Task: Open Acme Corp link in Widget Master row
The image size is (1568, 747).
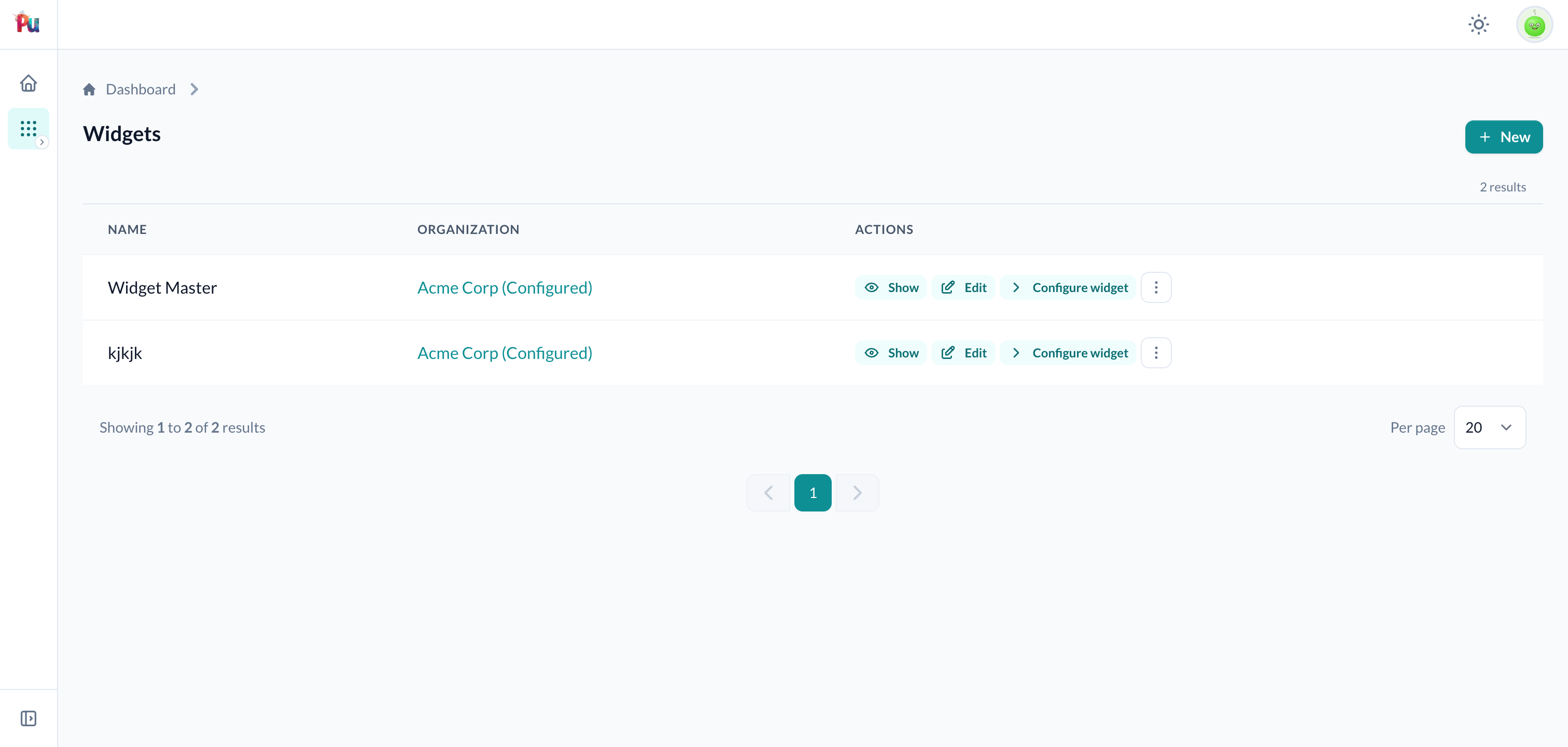Action: click(x=505, y=287)
